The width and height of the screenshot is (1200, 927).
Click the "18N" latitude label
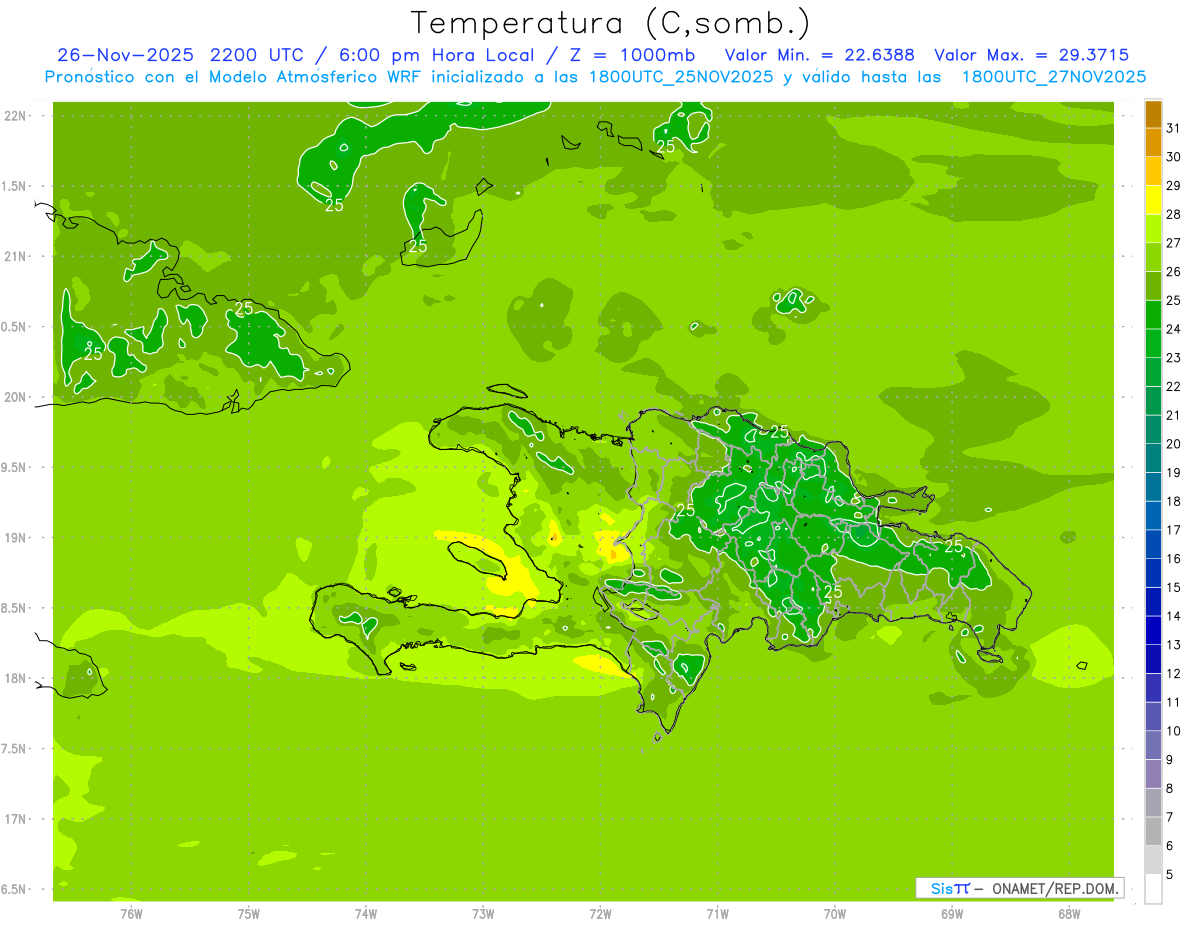[14, 679]
